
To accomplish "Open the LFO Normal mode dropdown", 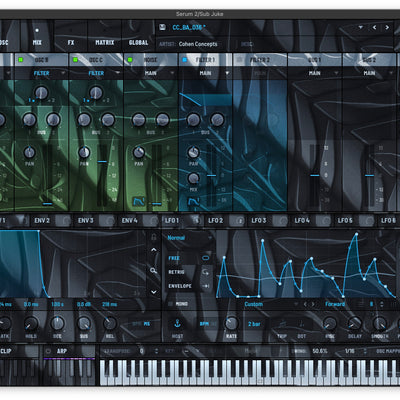I will (189, 238).
